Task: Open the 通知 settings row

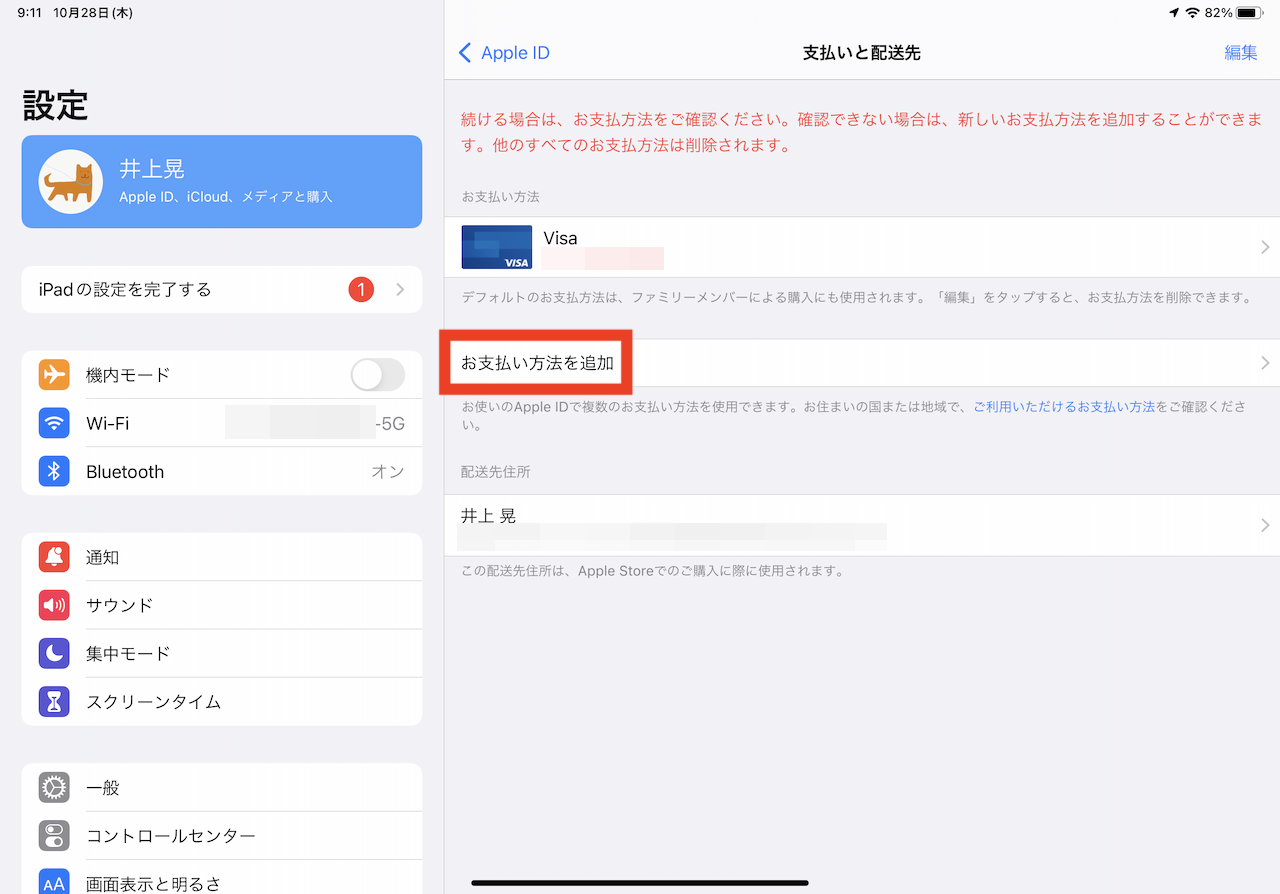Action: 222,557
